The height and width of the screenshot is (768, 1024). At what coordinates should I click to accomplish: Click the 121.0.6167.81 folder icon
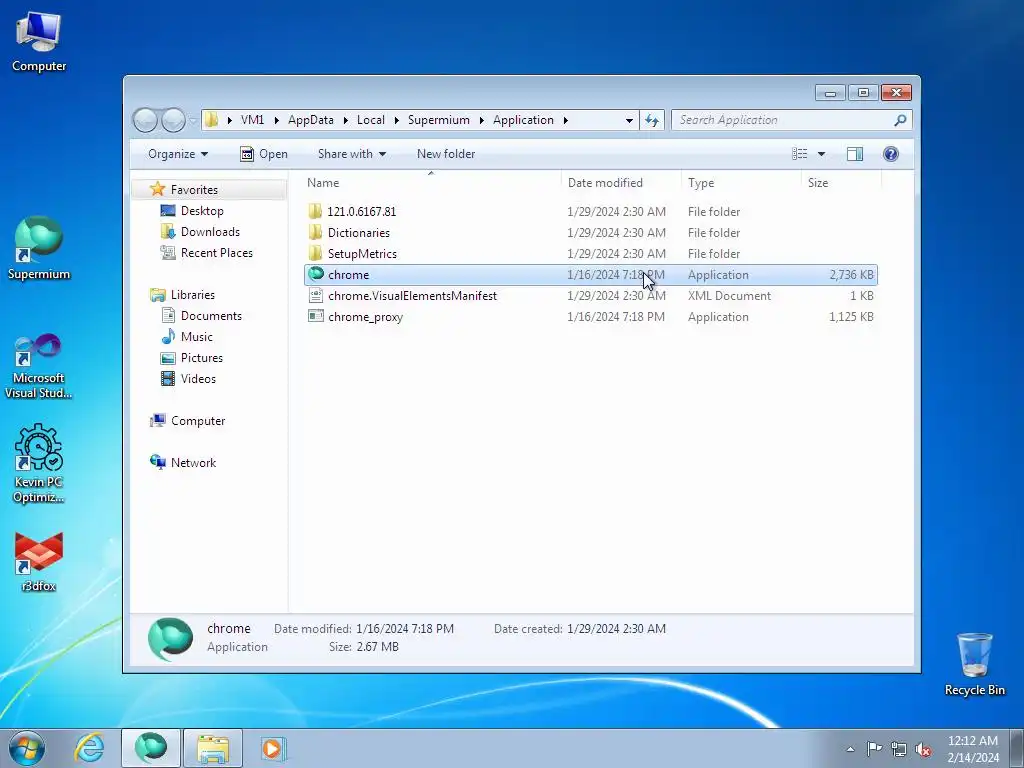pyautogui.click(x=316, y=211)
